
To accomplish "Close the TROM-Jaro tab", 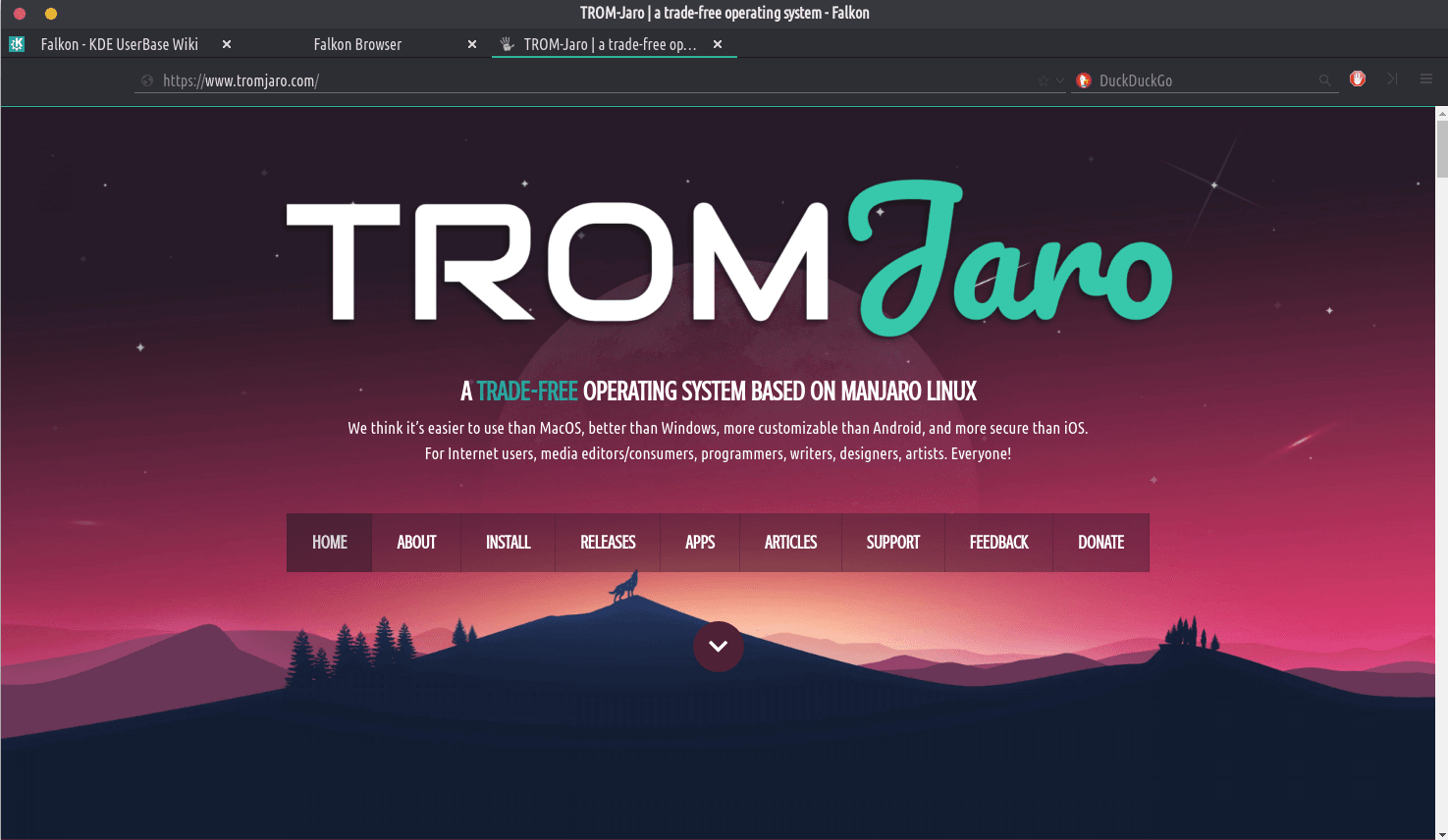I will 718,44.
